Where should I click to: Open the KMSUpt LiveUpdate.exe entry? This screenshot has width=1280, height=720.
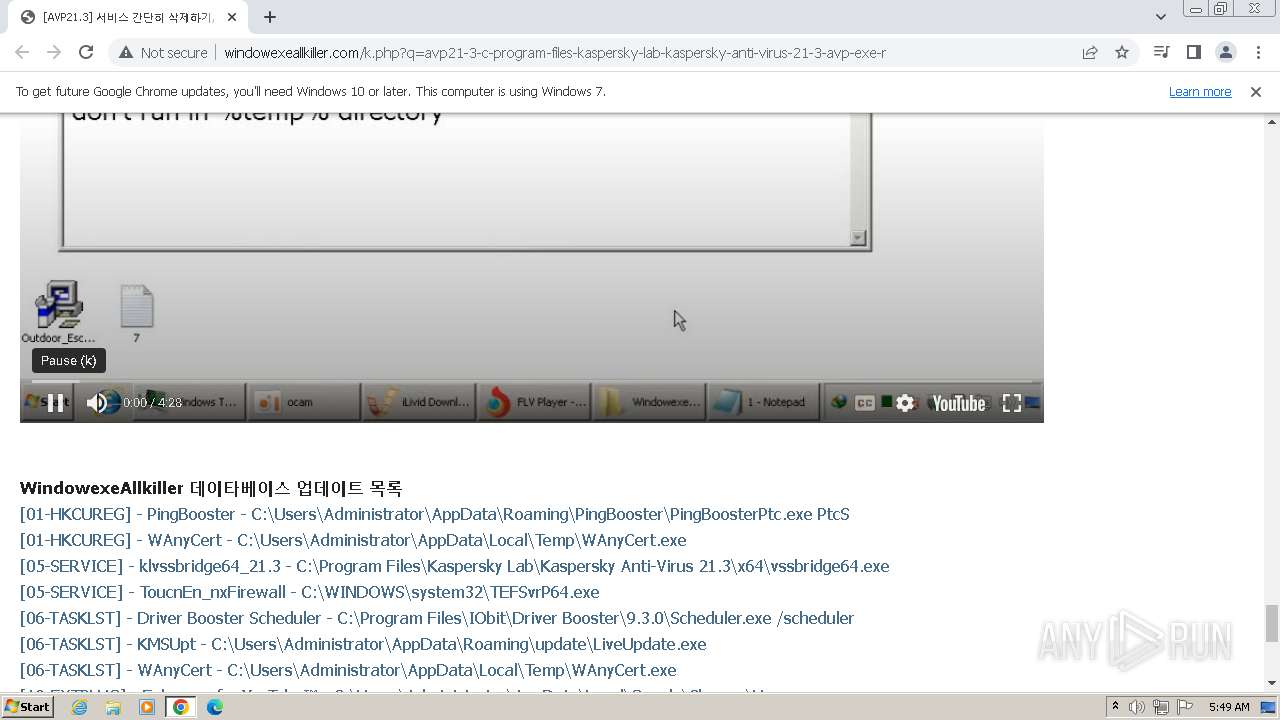click(363, 644)
